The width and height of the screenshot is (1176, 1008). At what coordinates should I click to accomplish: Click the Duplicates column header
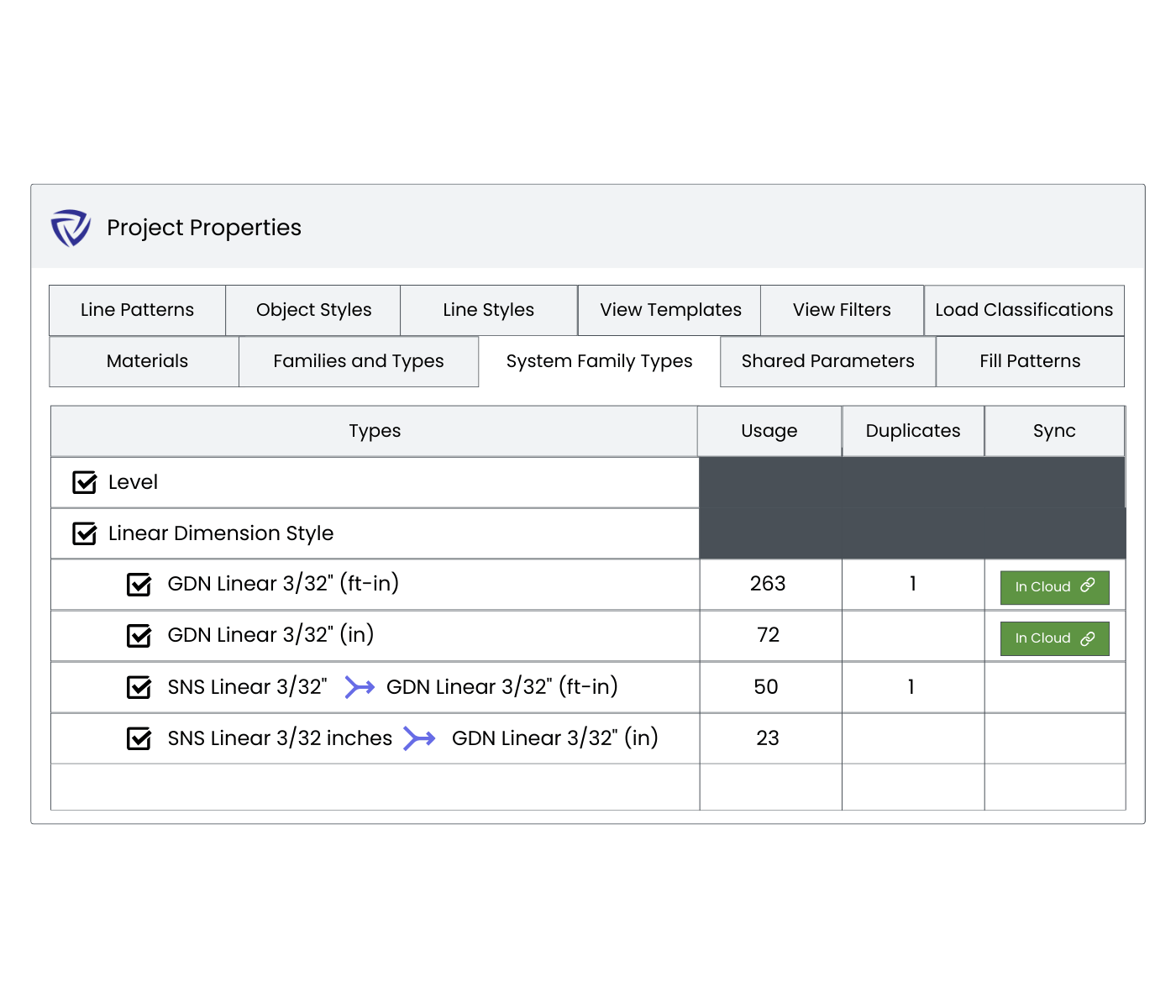tap(912, 431)
